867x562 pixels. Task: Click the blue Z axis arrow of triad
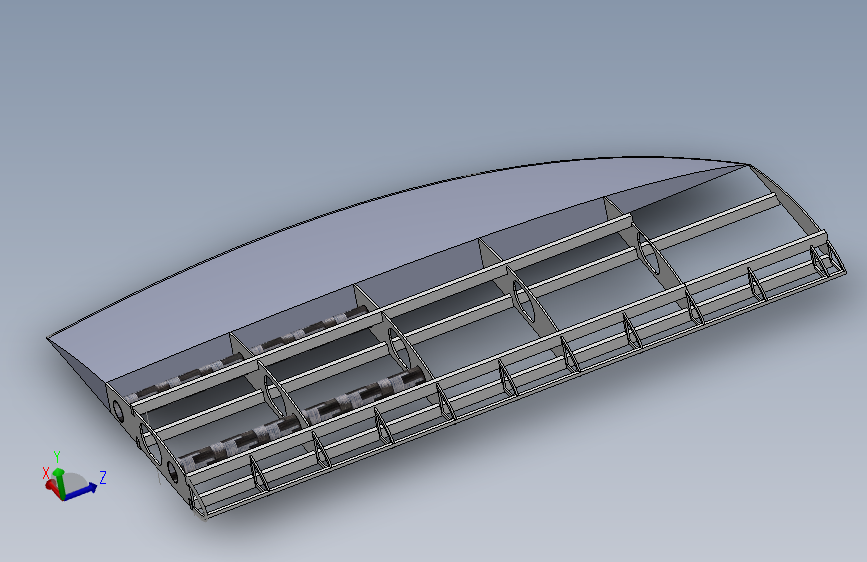click(82, 492)
